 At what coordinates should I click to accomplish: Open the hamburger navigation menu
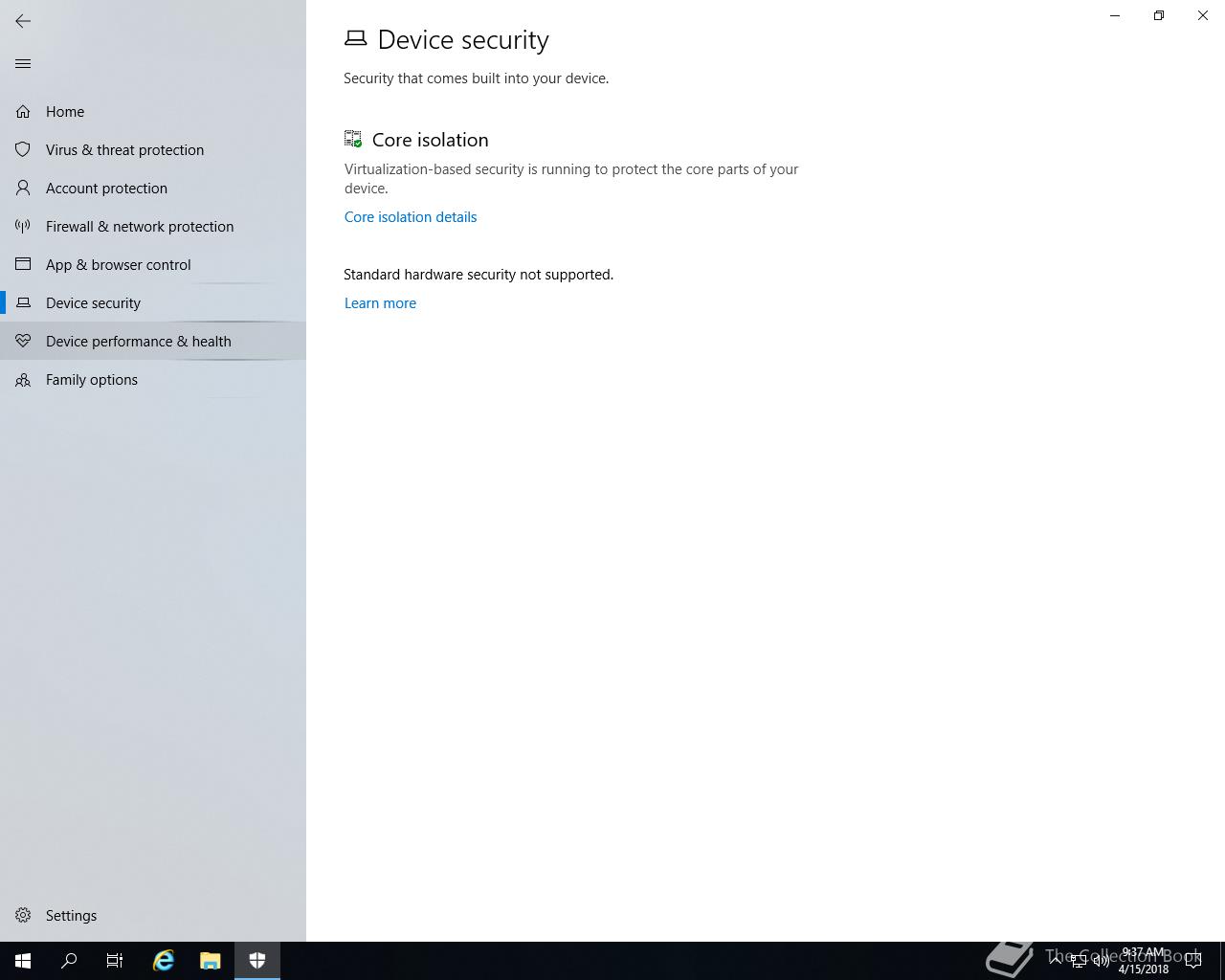click(23, 64)
